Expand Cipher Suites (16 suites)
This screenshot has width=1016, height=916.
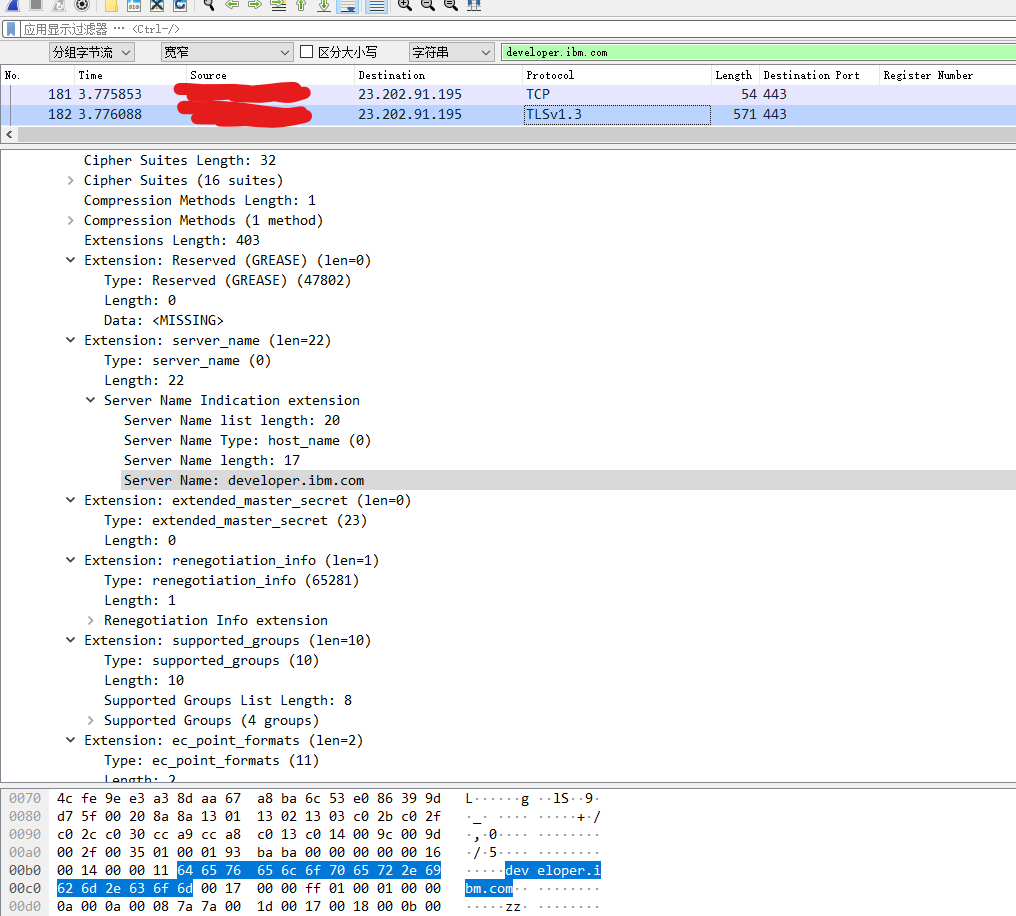[x=71, y=181]
